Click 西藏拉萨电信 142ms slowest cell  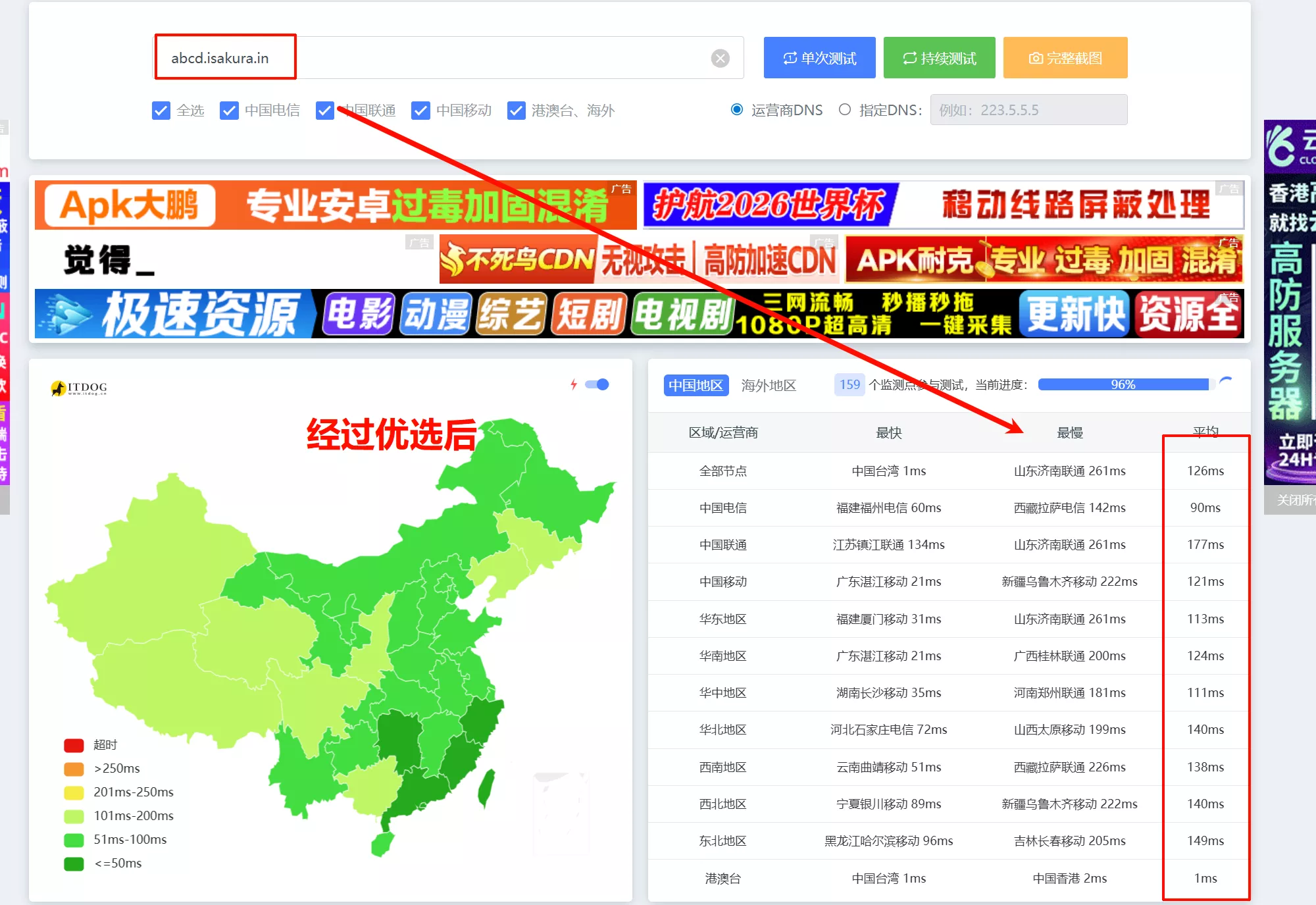click(x=1070, y=507)
